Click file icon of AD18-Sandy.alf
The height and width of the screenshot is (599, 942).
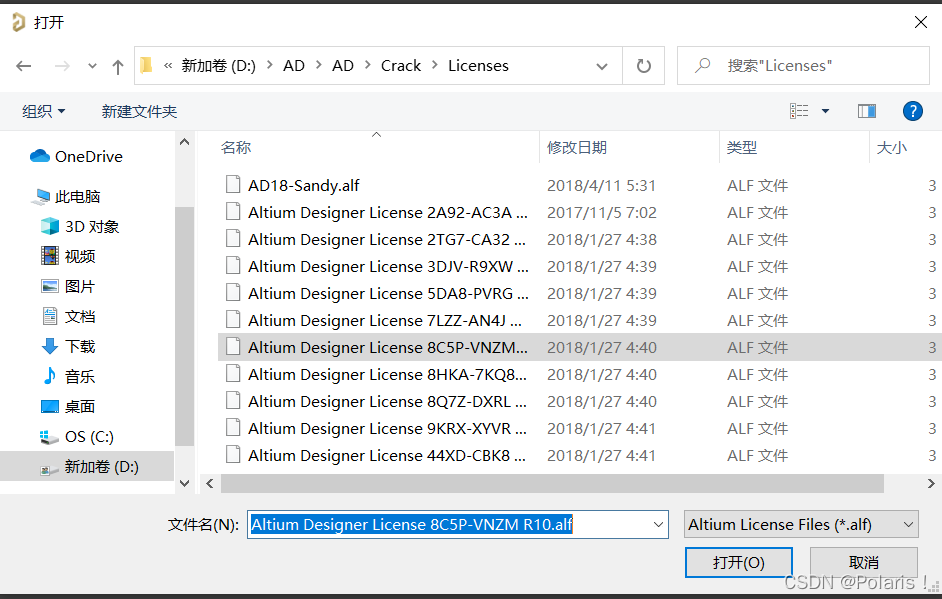click(x=233, y=184)
